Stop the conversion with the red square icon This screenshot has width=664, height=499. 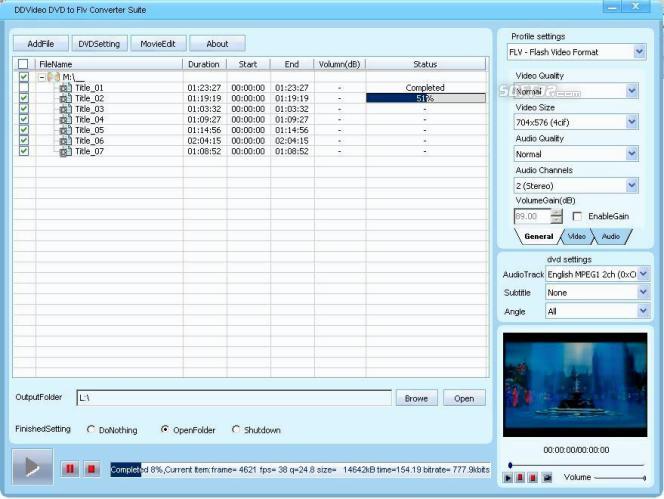[x=91, y=469]
